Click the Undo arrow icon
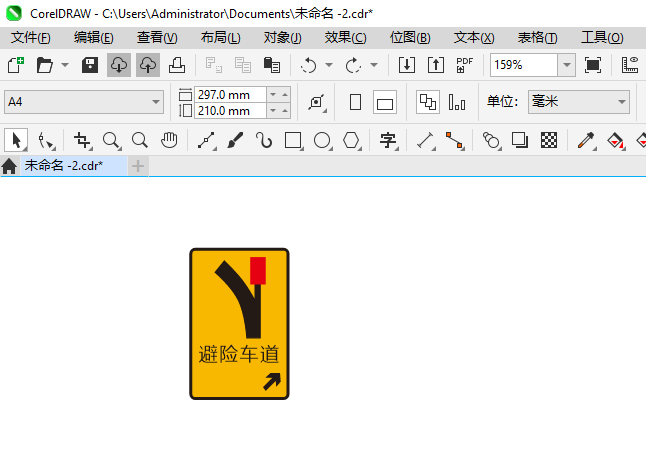The image size is (646, 452). [x=309, y=65]
